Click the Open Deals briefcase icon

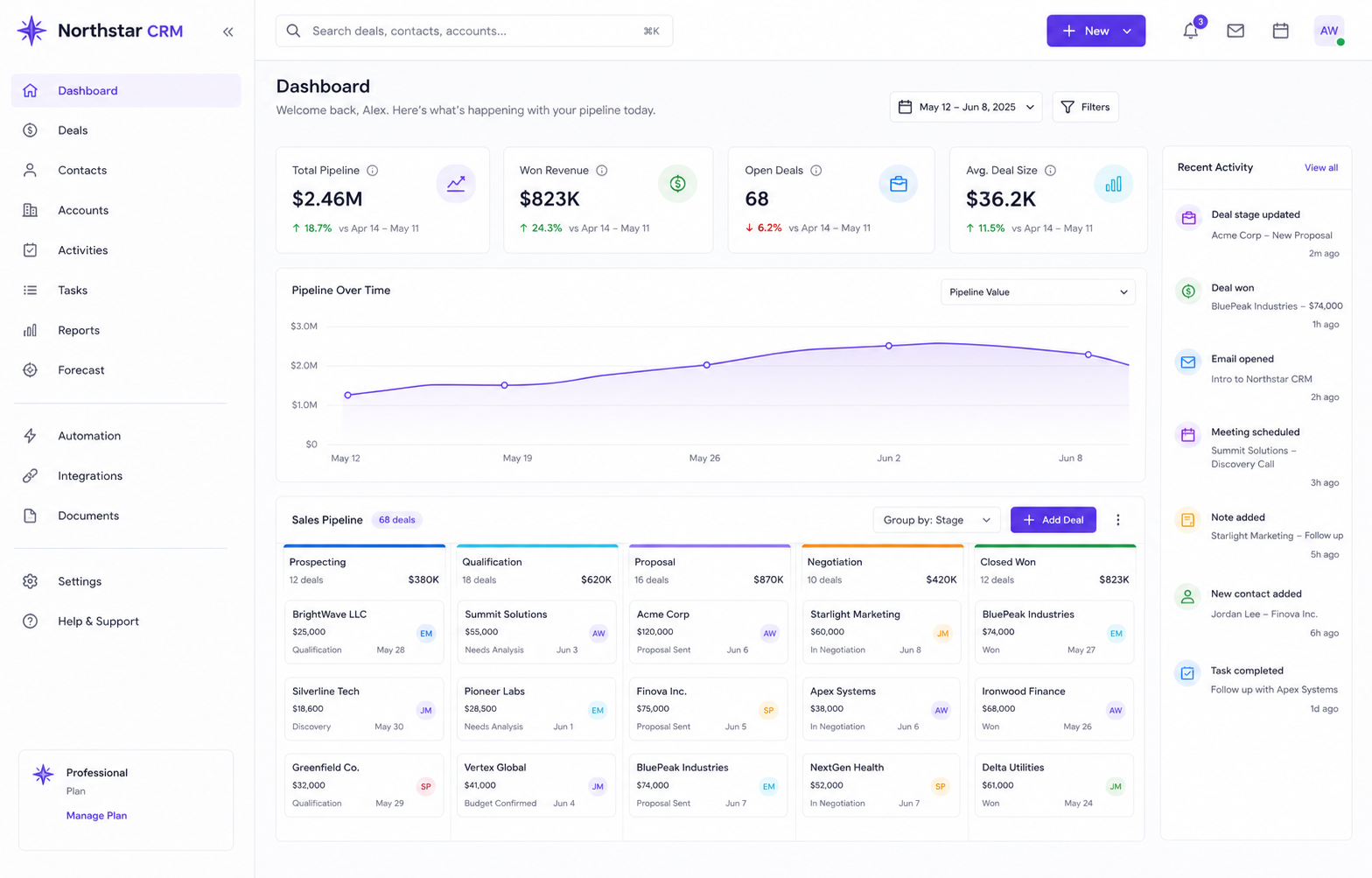(898, 184)
